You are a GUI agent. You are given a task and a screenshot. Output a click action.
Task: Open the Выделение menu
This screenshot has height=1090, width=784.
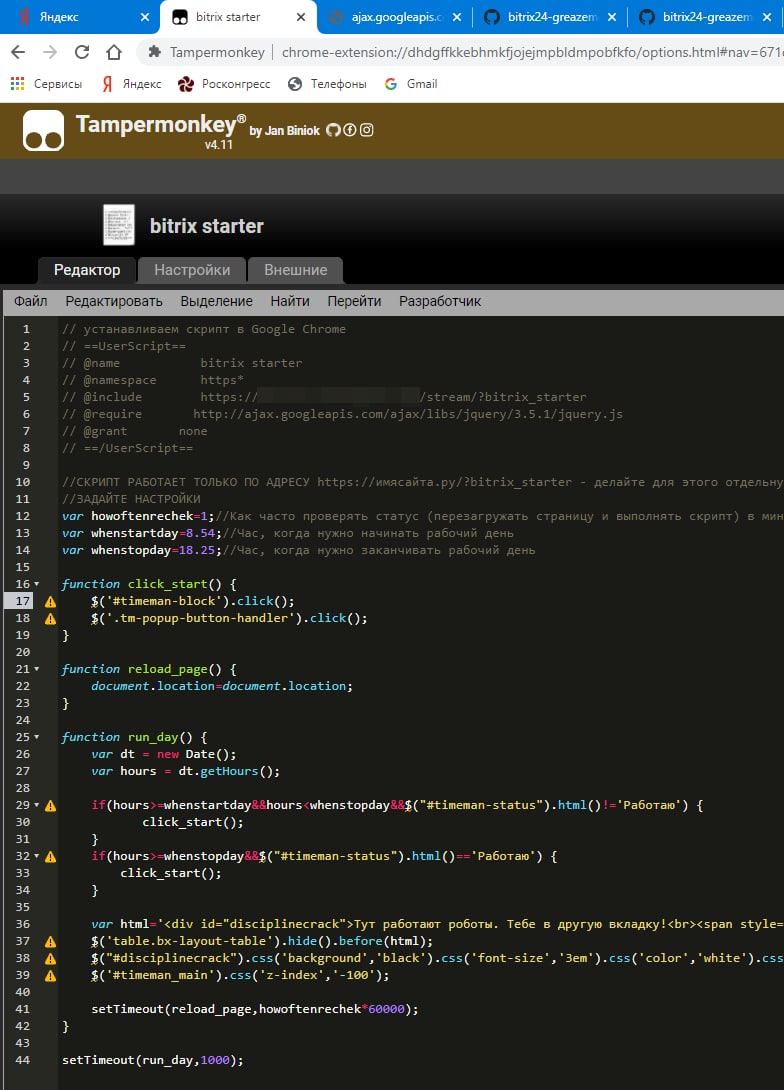click(x=216, y=301)
